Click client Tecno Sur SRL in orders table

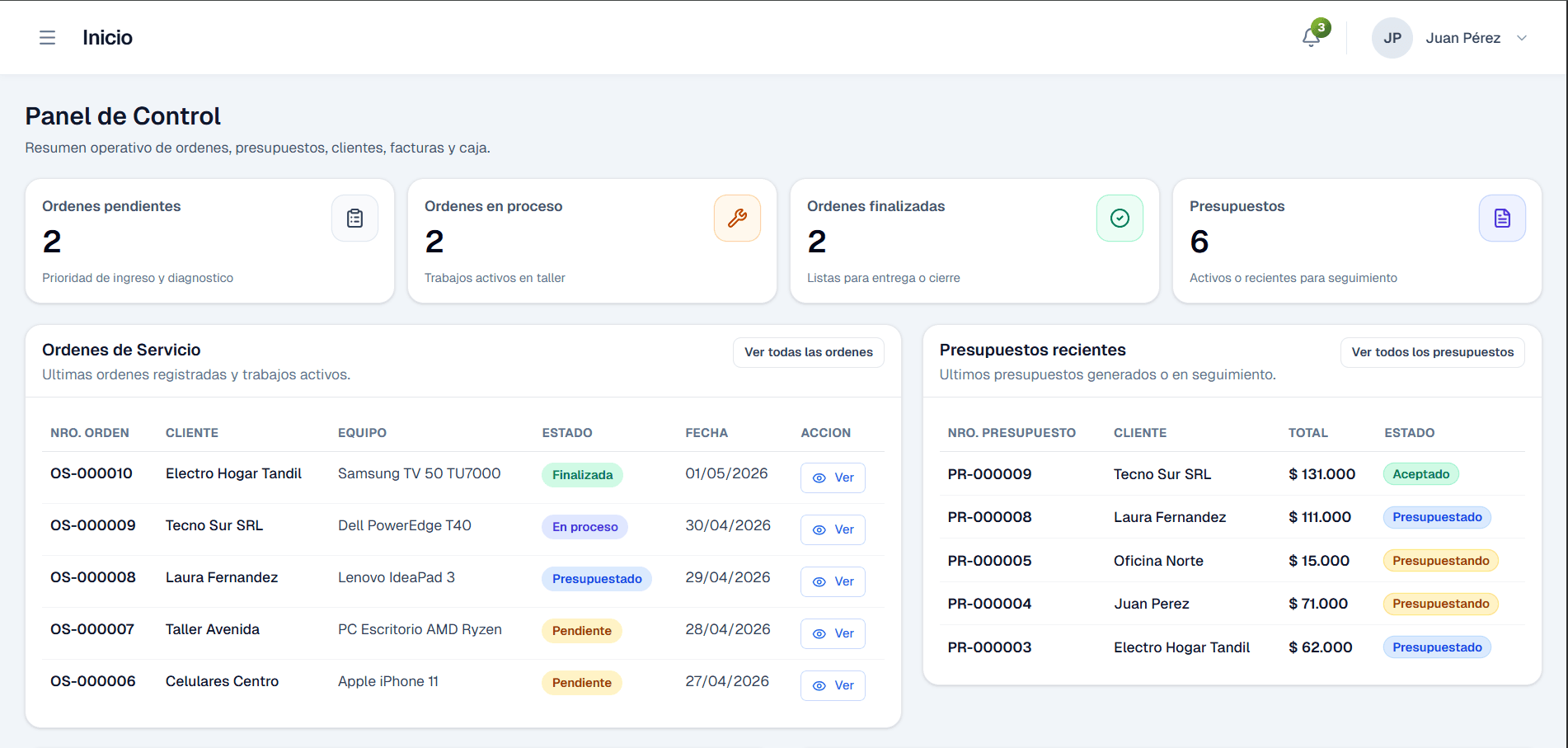[x=214, y=525]
